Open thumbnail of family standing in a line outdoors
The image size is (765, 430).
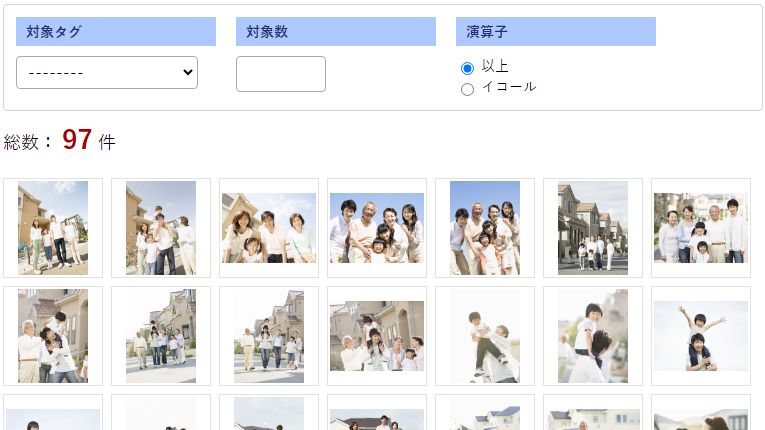701,228
